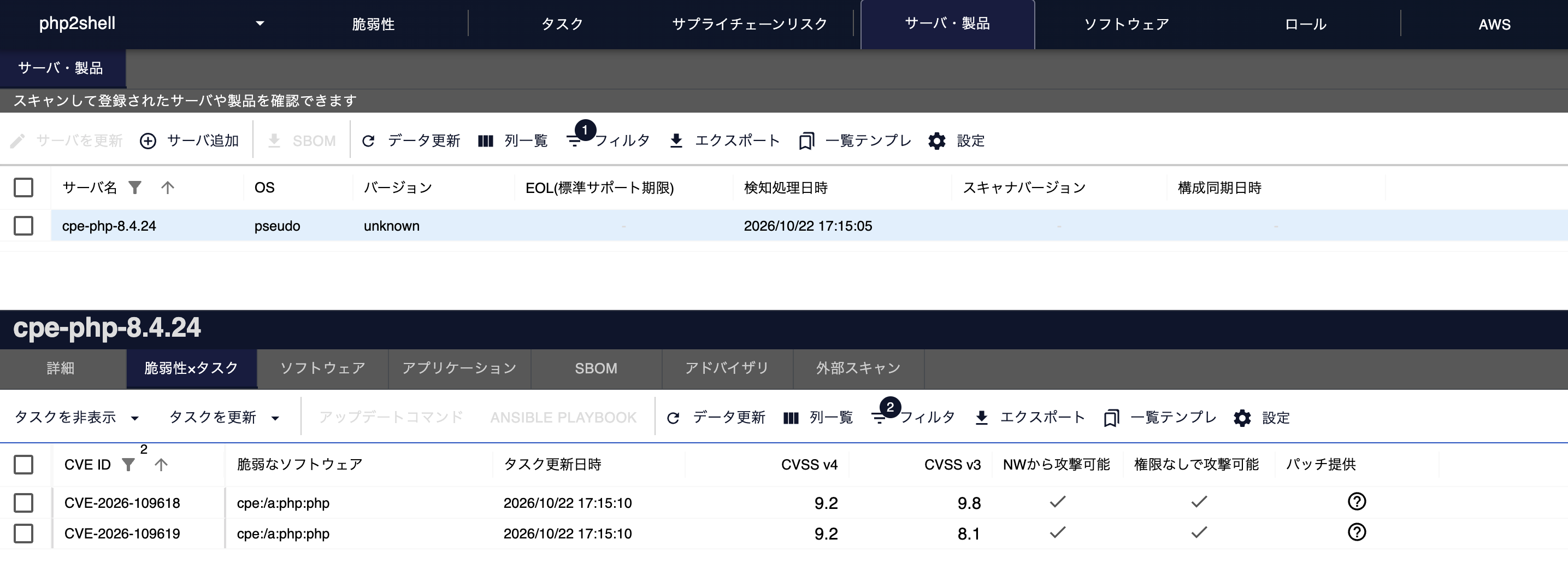Viewport: 1568px width, 586px height.
Task: Click the CVE-2026-109618 ID cell
Action: pos(122,503)
